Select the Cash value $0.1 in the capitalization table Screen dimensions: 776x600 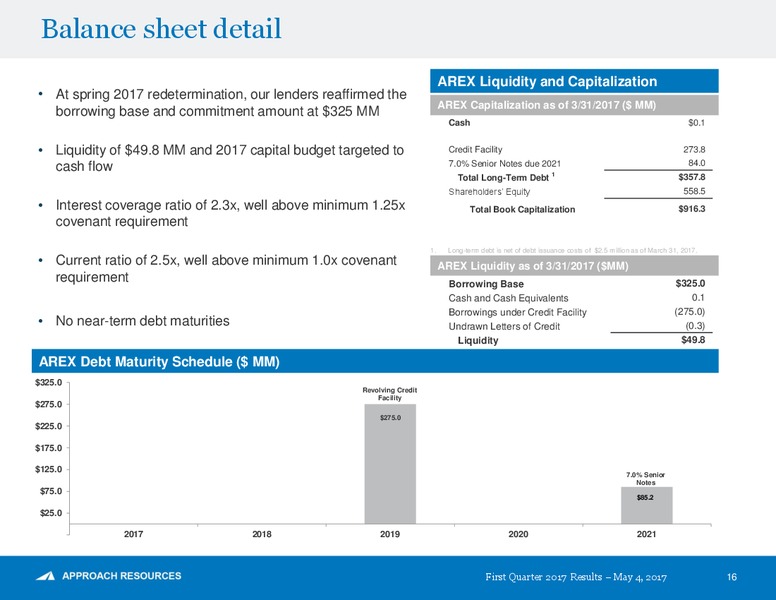click(696, 123)
